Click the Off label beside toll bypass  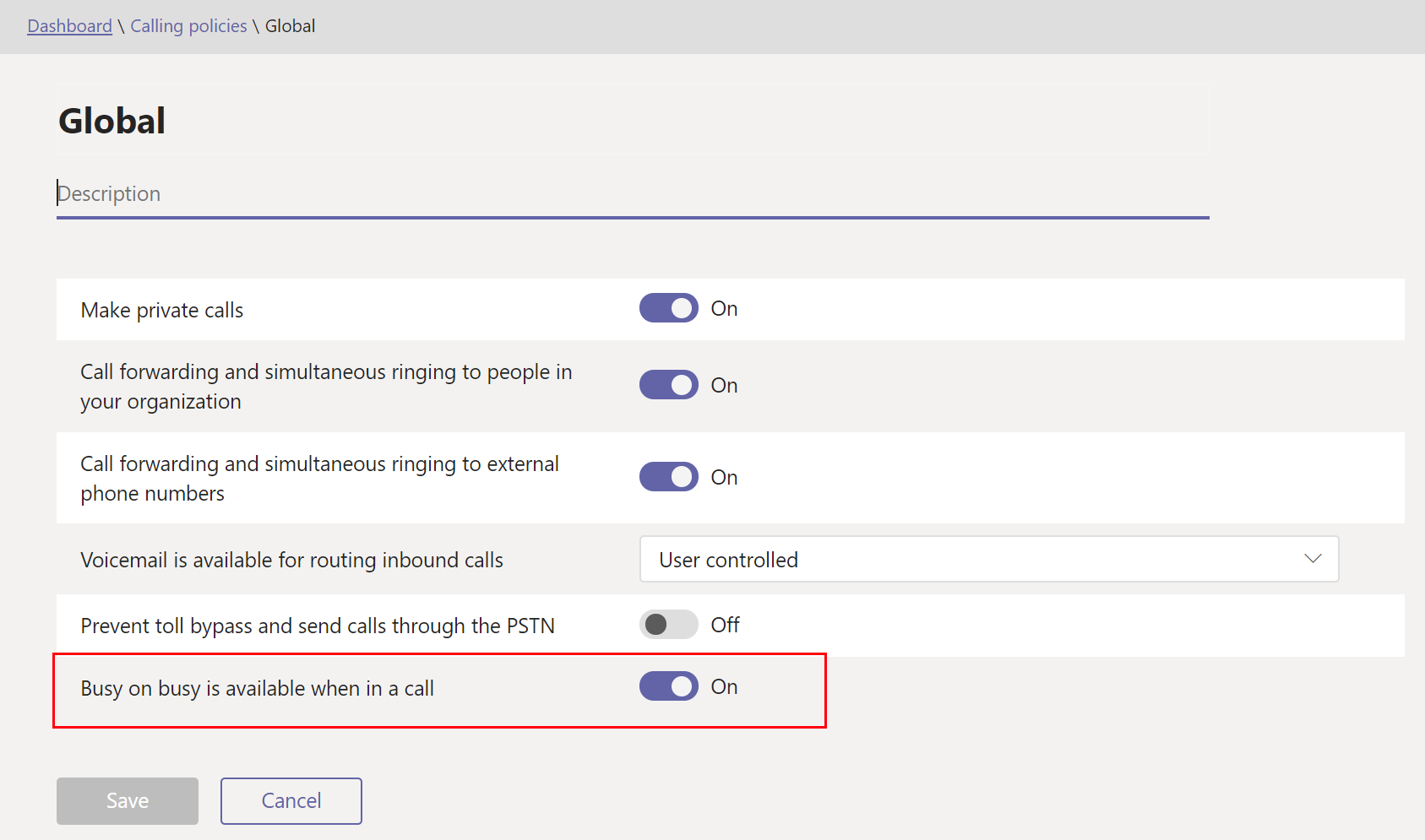(725, 625)
